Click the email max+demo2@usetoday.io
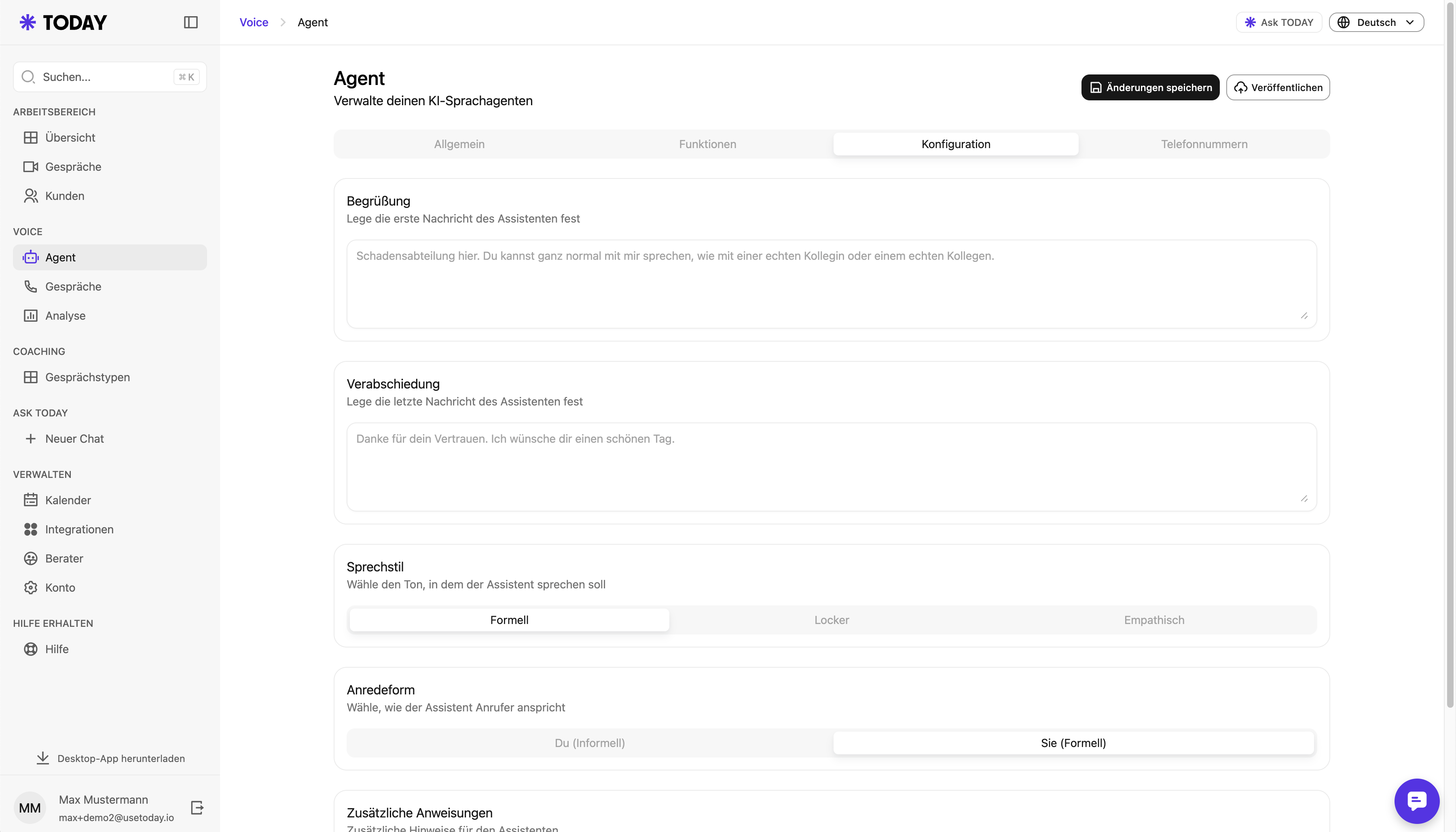 point(116,818)
